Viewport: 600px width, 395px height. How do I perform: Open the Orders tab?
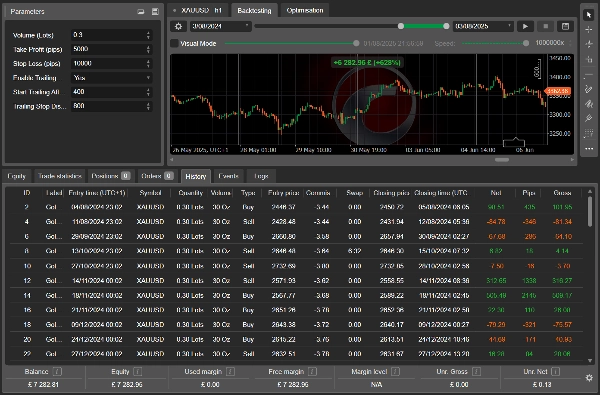pos(157,176)
